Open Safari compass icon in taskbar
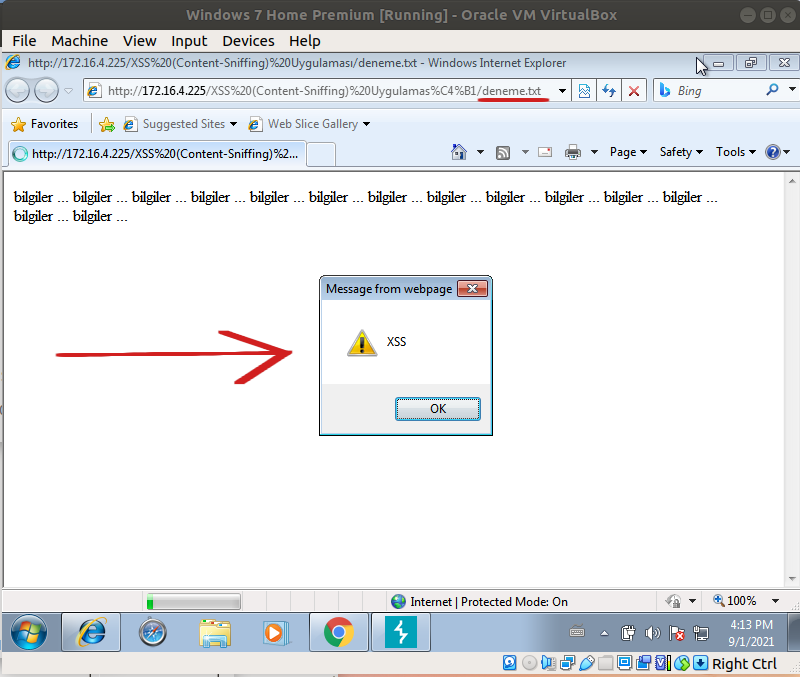The width and height of the screenshot is (800, 677). pyautogui.click(x=153, y=633)
